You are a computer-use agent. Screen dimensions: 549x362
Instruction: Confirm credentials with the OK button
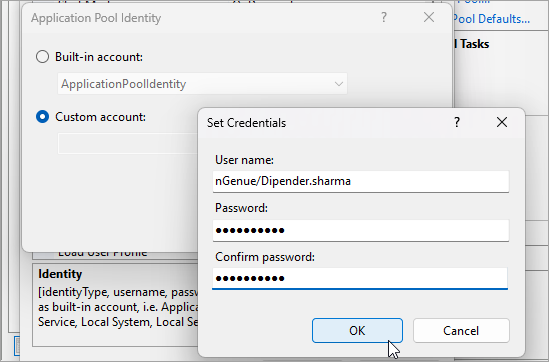coord(357,330)
